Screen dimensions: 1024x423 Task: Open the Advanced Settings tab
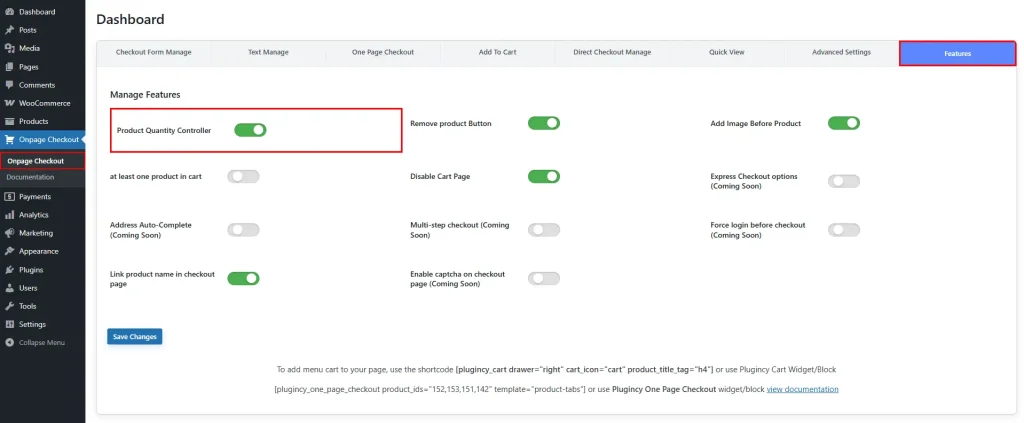point(841,52)
